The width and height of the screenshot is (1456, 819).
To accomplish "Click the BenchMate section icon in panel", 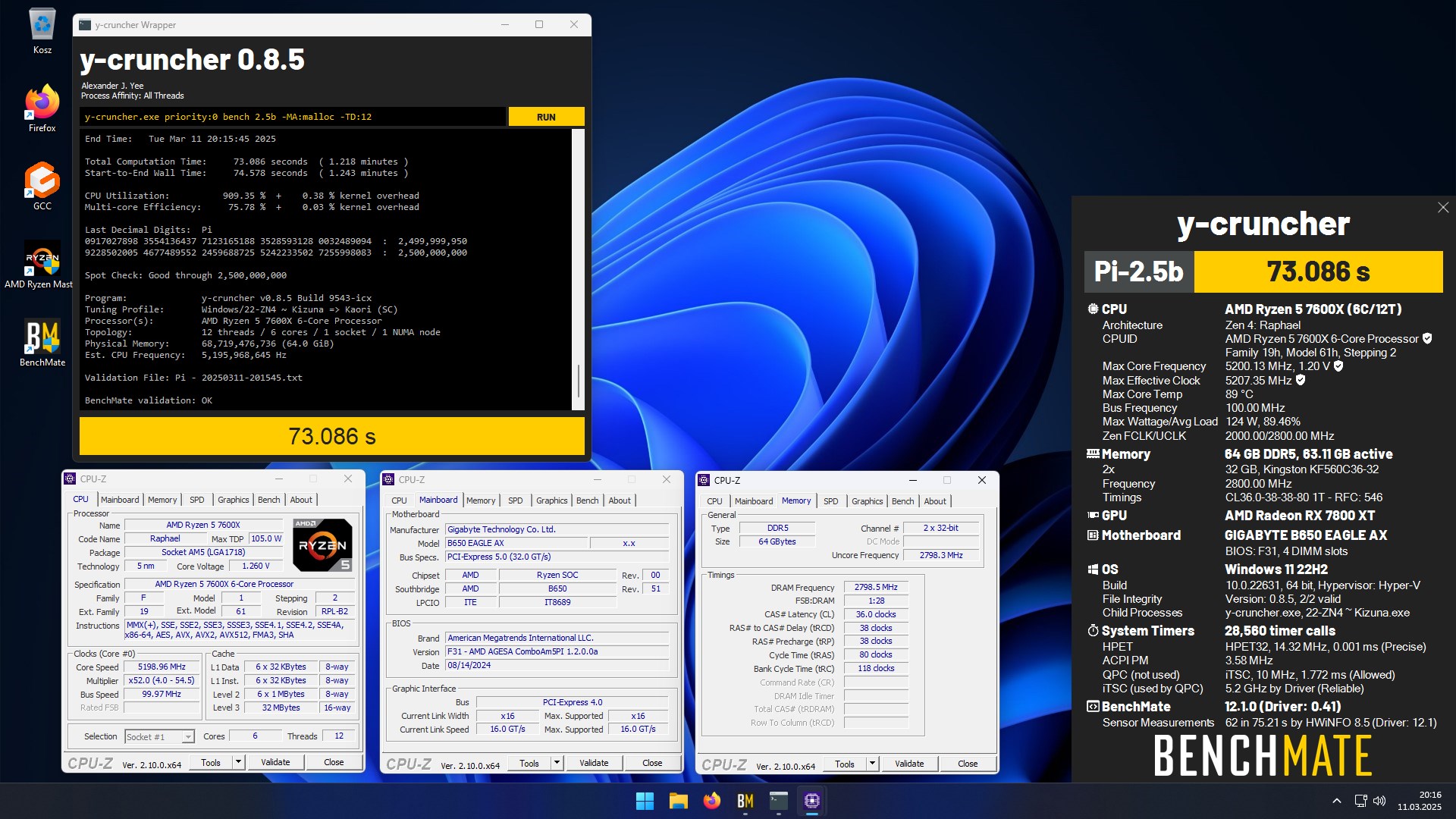I will tap(1093, 707).
